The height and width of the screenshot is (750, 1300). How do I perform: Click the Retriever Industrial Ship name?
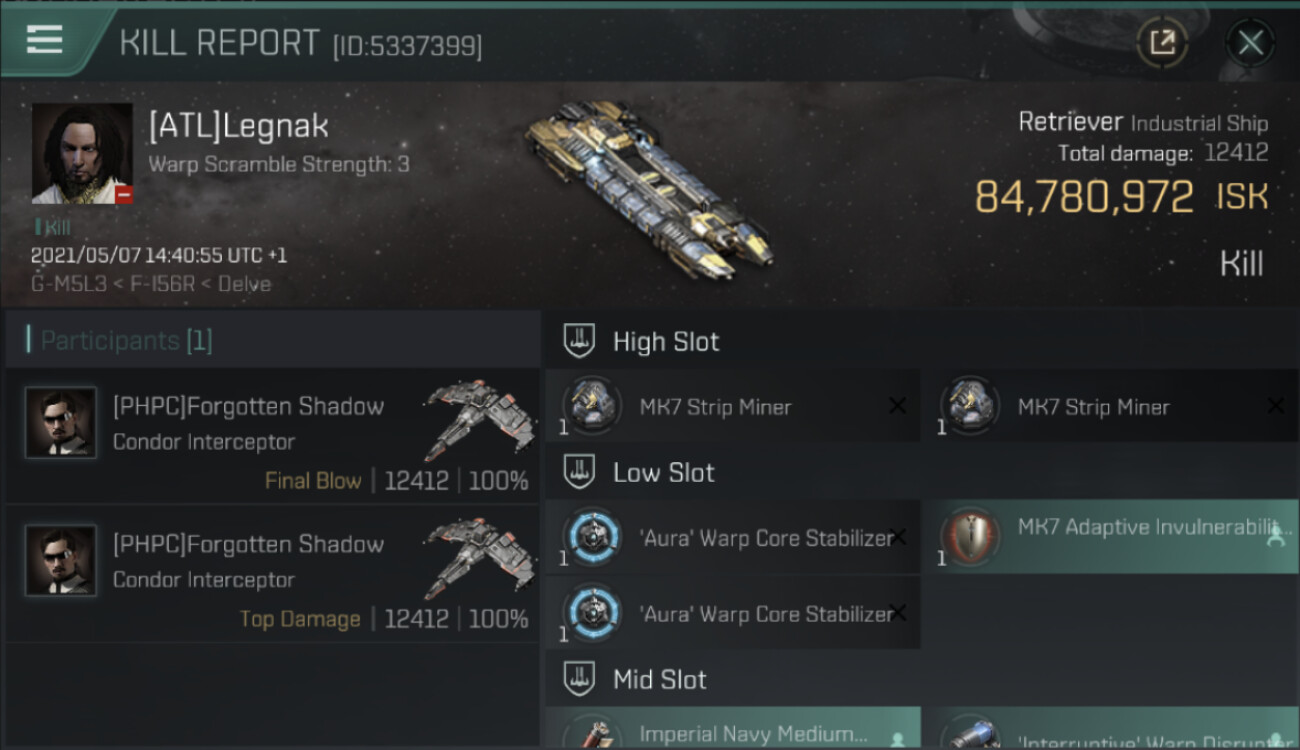[1143, 122]
